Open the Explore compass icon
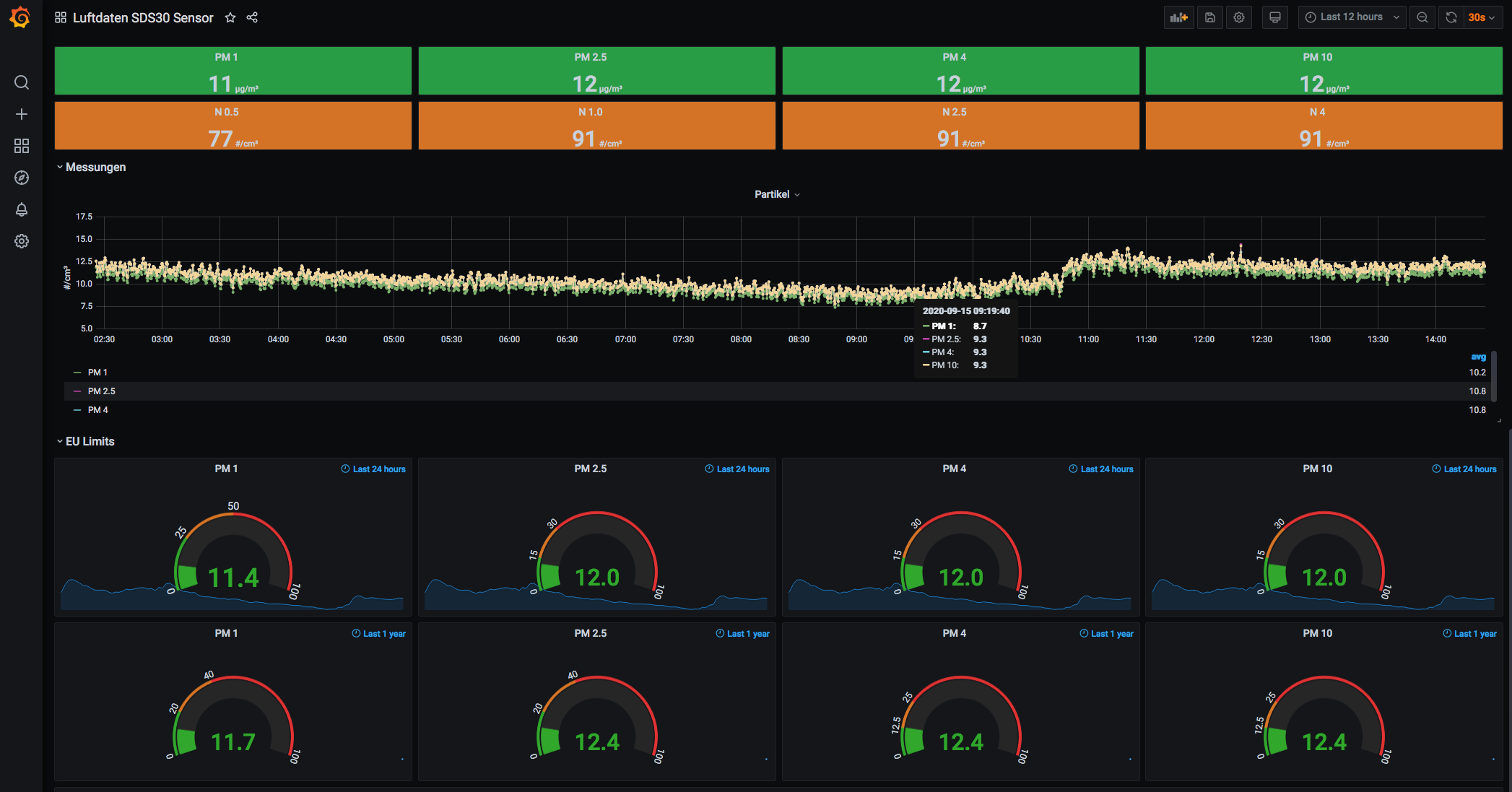This screenshot has height=792, width=1512. [x=22, y=178]
